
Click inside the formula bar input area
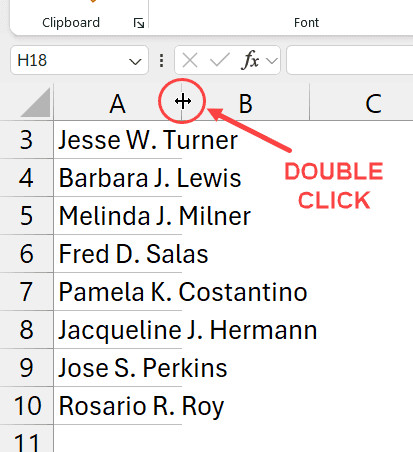point(350,60)
